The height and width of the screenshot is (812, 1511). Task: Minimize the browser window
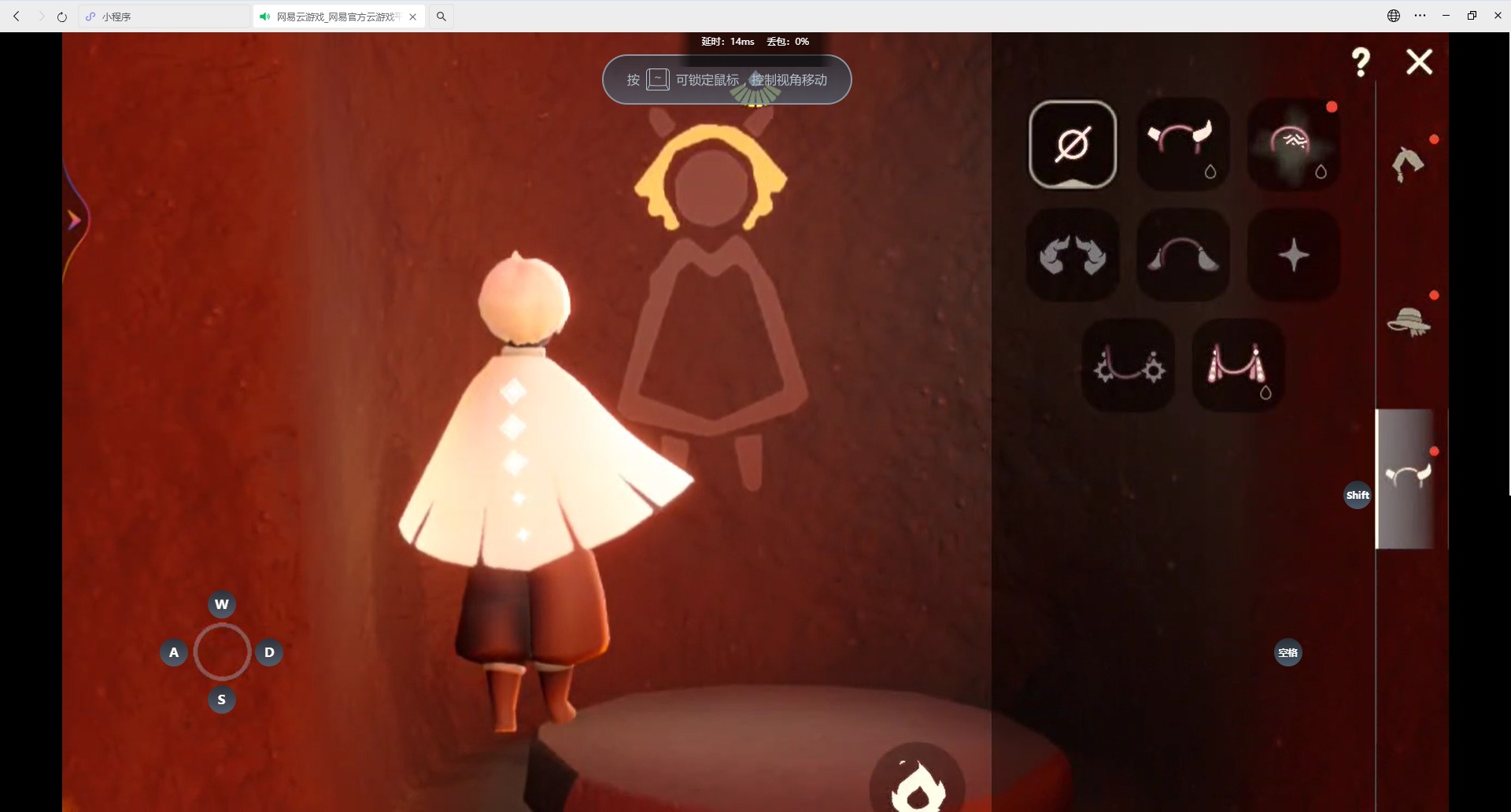[1446, 16]
